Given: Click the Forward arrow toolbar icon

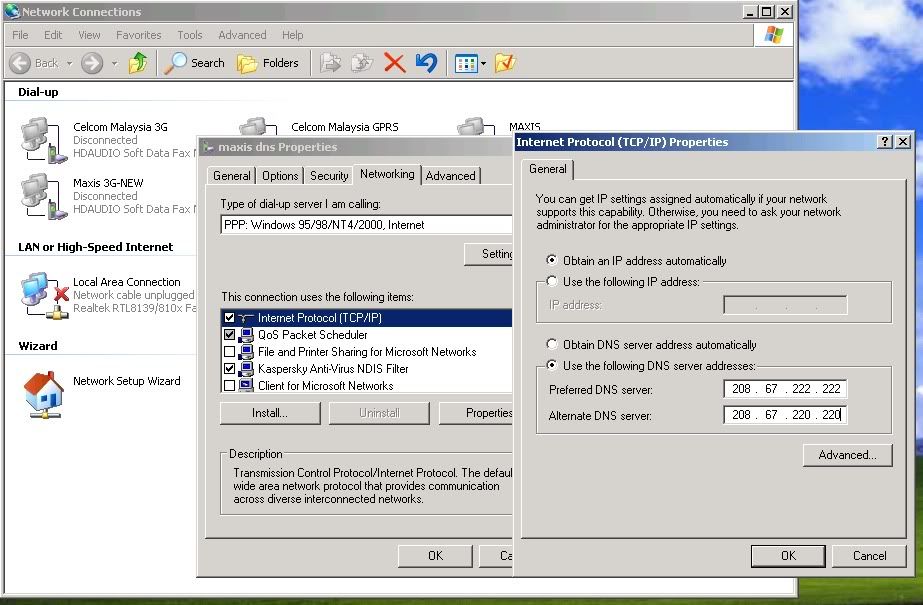Looking at the screenshot, I should click(92, 63).
